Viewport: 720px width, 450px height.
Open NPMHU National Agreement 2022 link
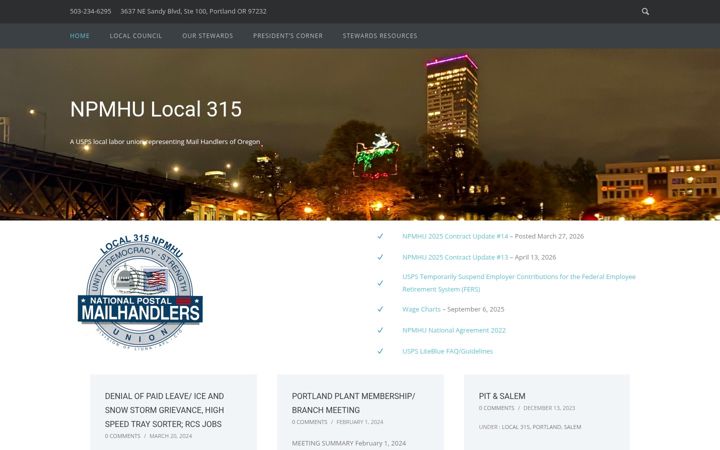pos(454,330)
